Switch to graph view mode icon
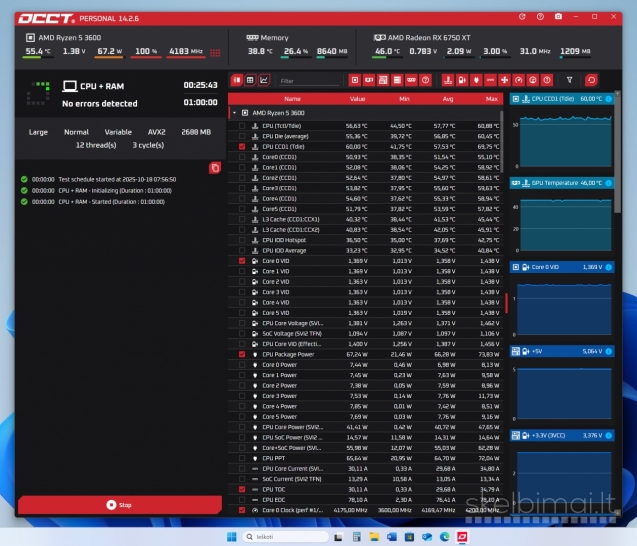Image resolution: width=637 pixels, height=546 pixels. [264, 80]
